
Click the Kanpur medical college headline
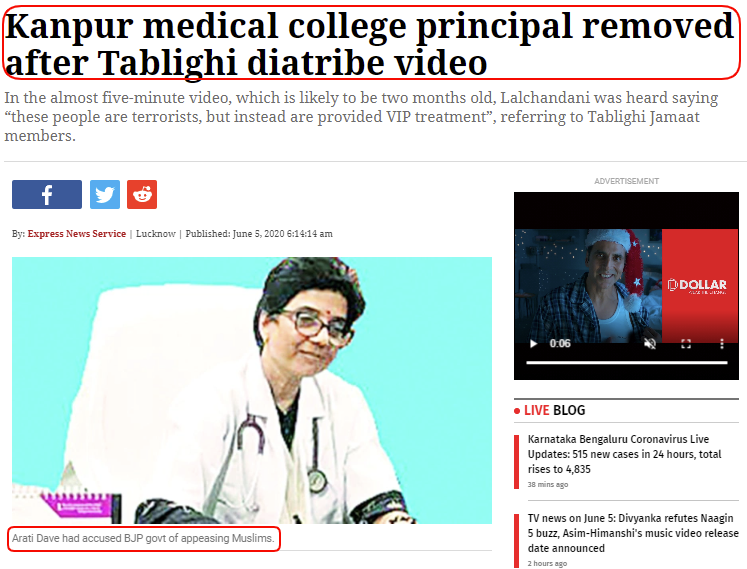click(369, 44)
